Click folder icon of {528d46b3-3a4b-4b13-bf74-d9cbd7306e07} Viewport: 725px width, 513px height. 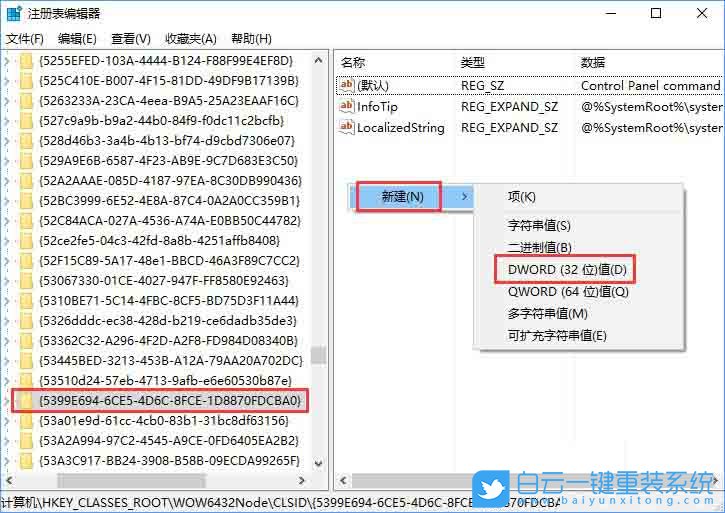point(26,141)
